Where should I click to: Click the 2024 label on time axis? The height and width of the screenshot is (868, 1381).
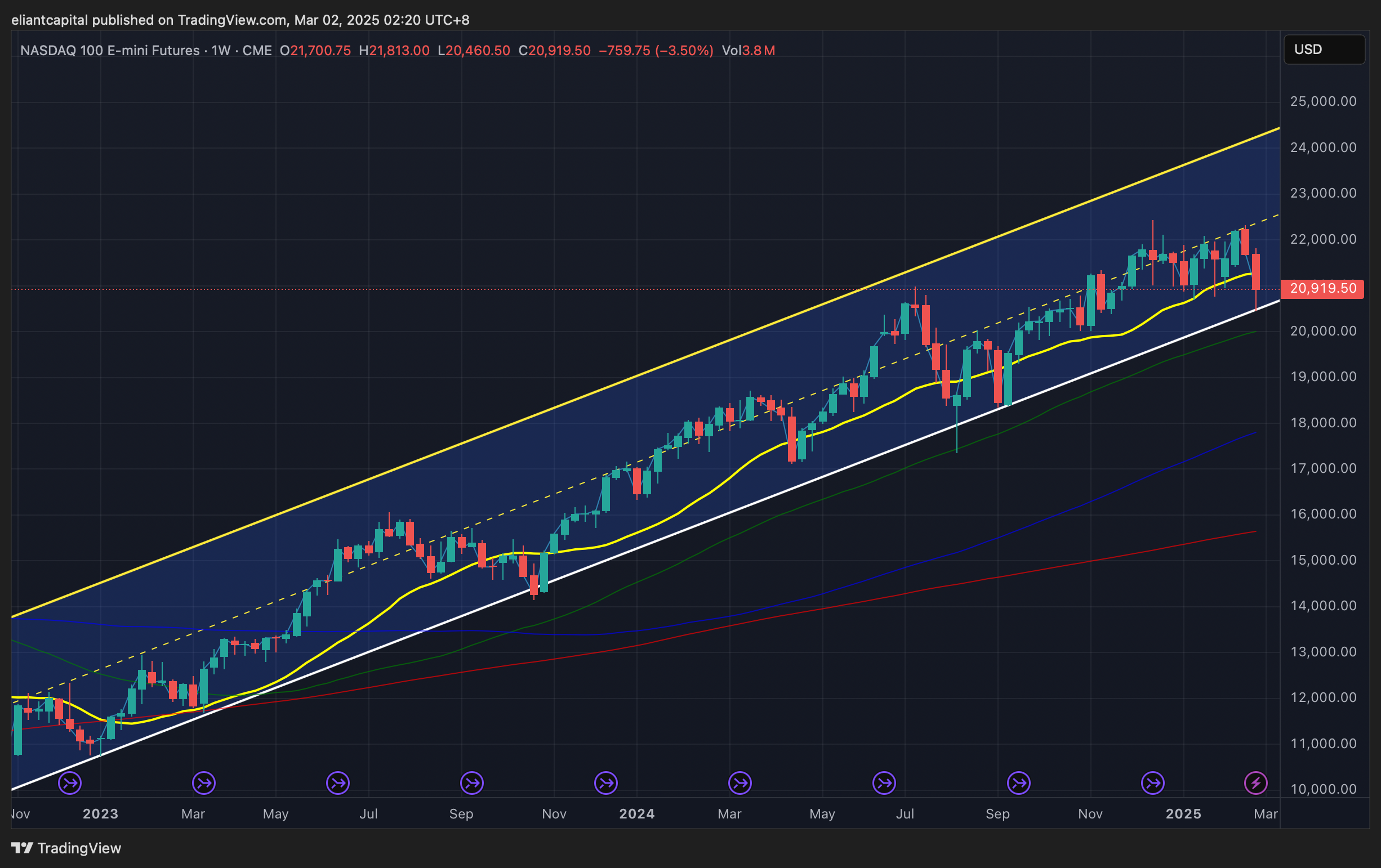pos(636,814)
